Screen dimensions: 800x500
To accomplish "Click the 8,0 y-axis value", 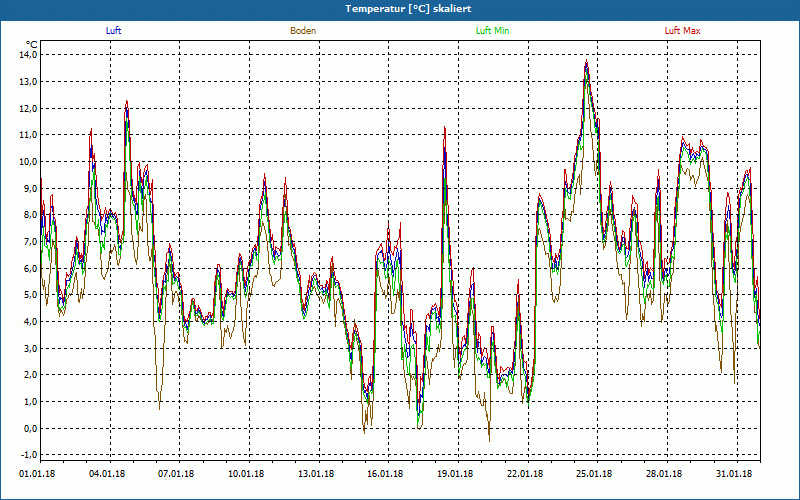I will tap(30, 215).
